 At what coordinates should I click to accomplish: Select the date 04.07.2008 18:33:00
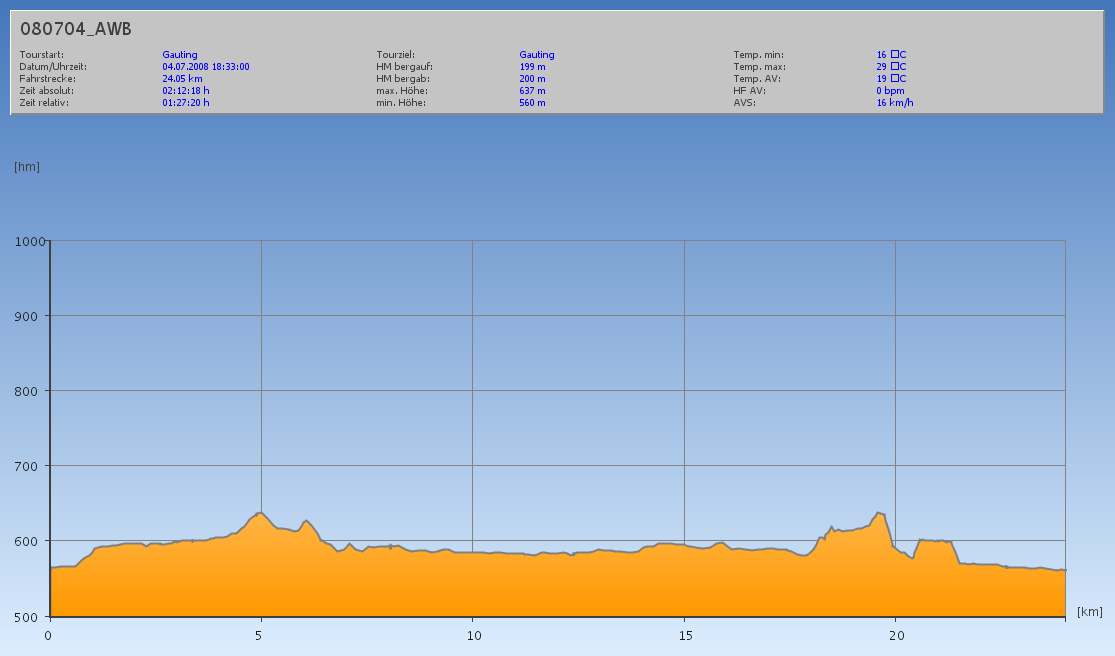pos(206,67)
